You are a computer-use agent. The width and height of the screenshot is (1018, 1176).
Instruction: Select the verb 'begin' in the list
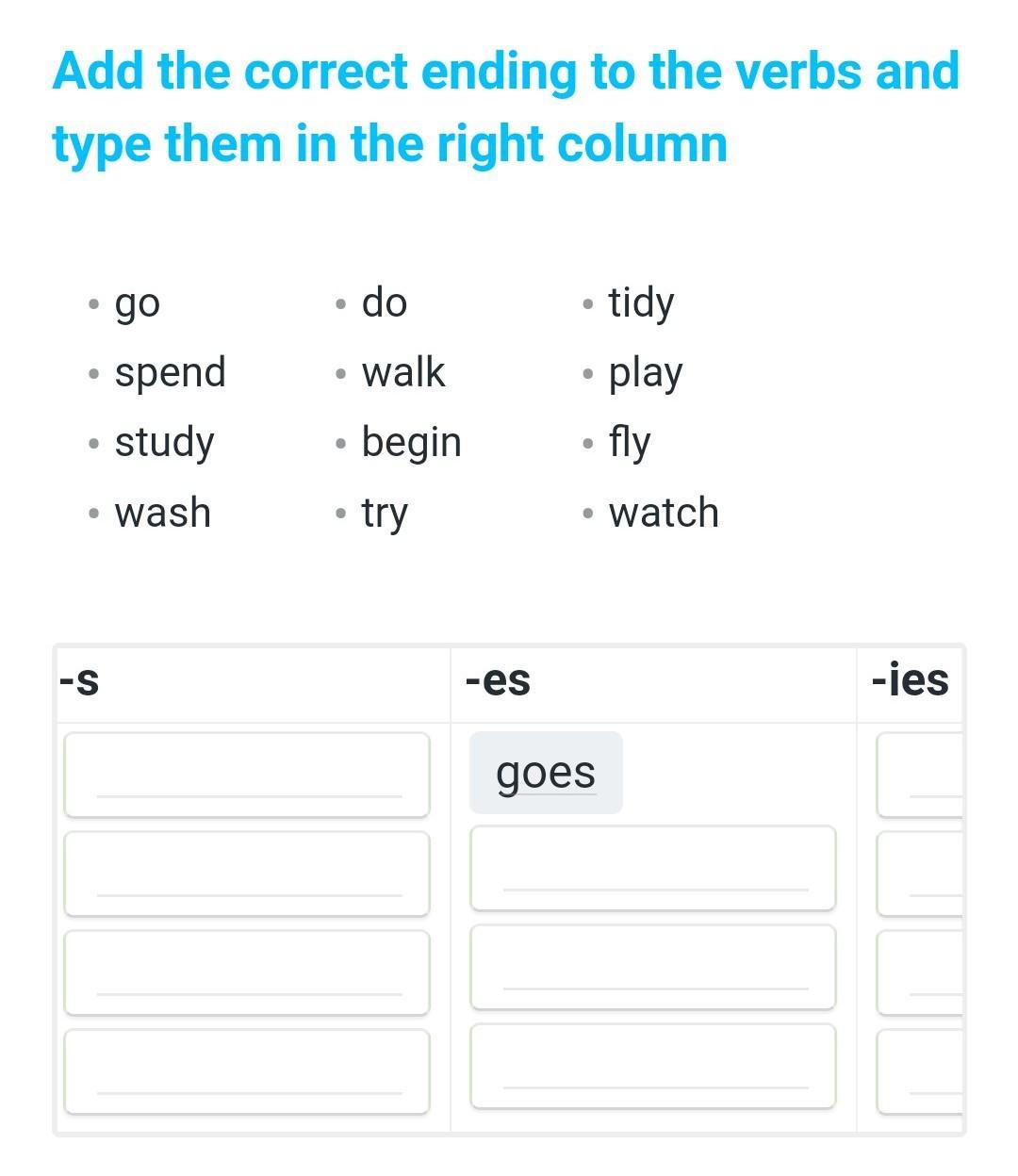[x=412, y=442]
